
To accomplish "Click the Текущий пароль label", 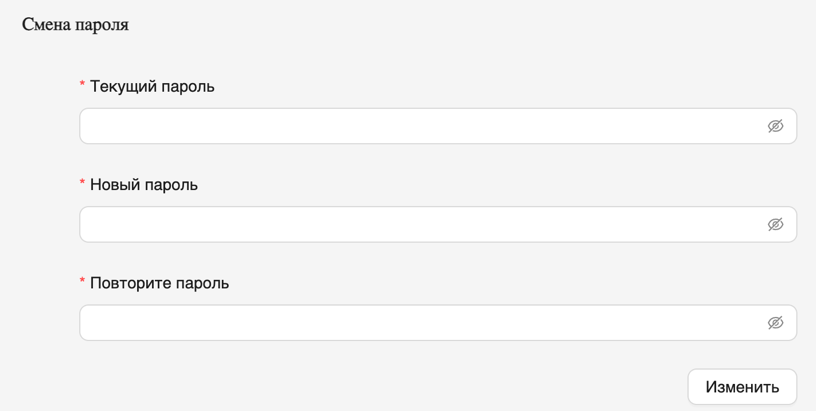I will (x=152, y=86).
